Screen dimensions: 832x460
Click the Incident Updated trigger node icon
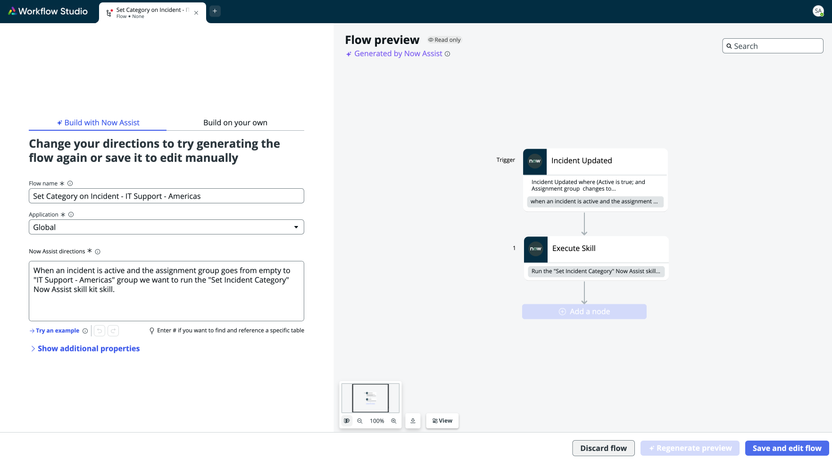535,161
